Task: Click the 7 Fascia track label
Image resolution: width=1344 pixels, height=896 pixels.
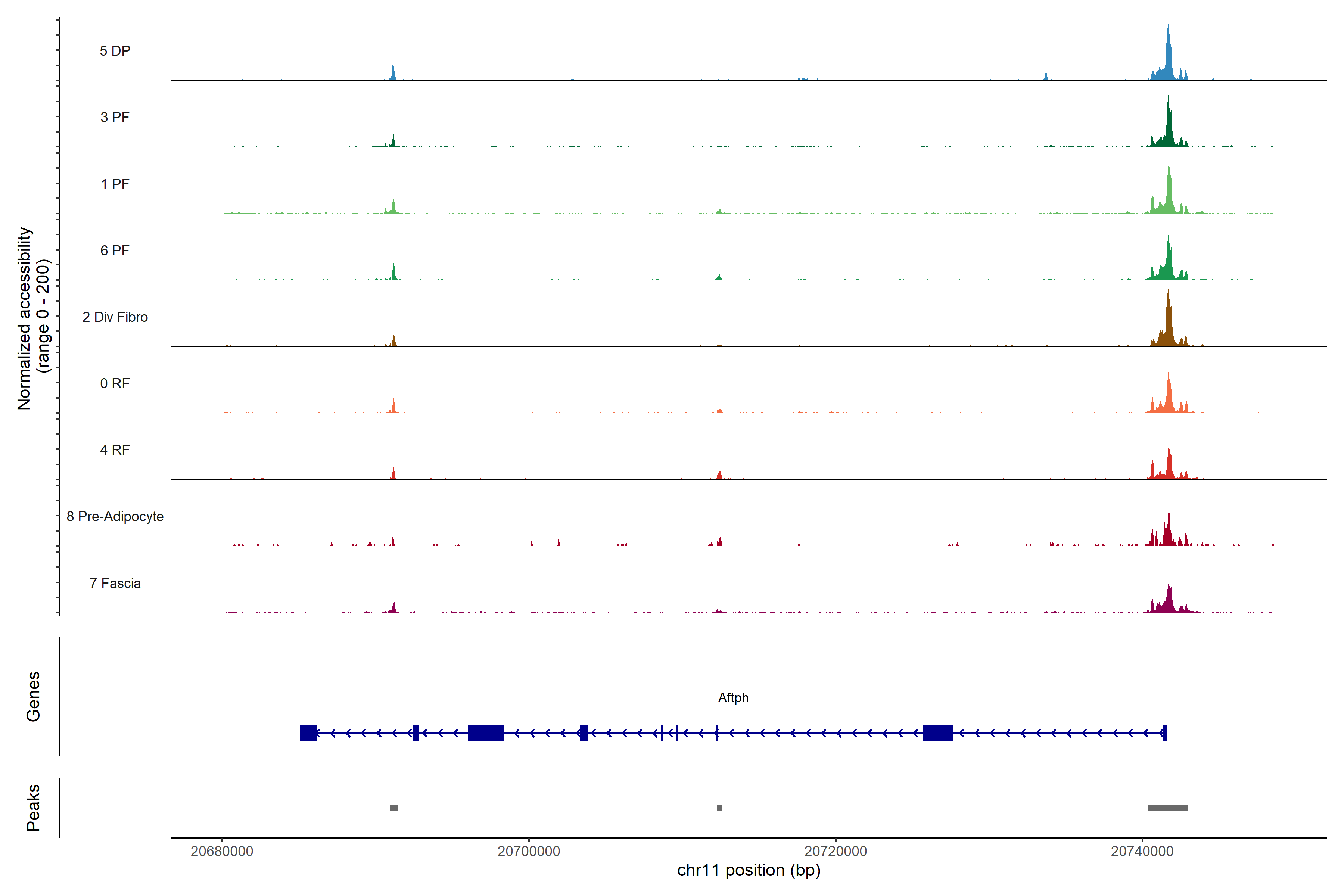Action: click(x=115, y=584)
